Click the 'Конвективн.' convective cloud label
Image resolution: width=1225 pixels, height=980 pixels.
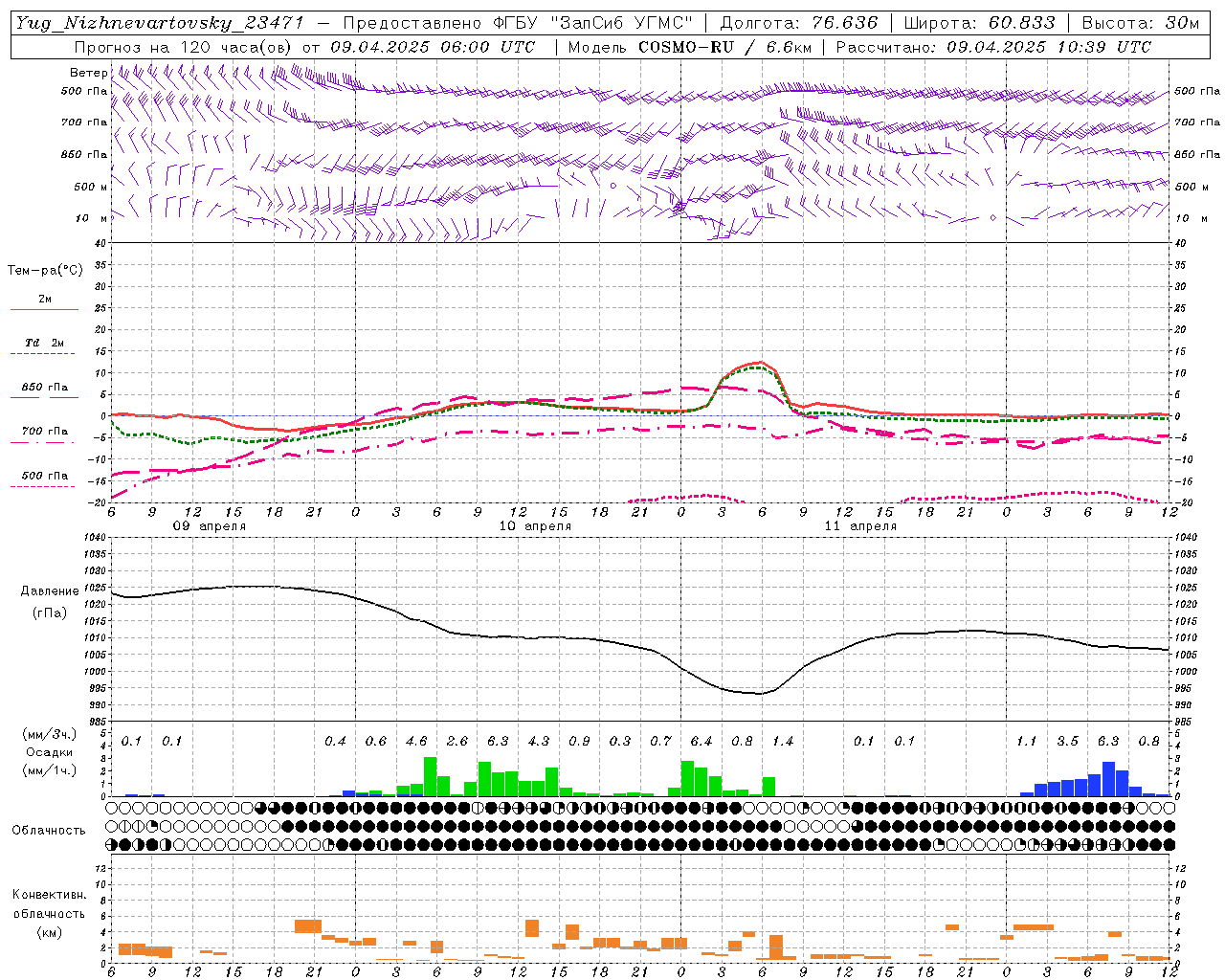click(49, 895)
